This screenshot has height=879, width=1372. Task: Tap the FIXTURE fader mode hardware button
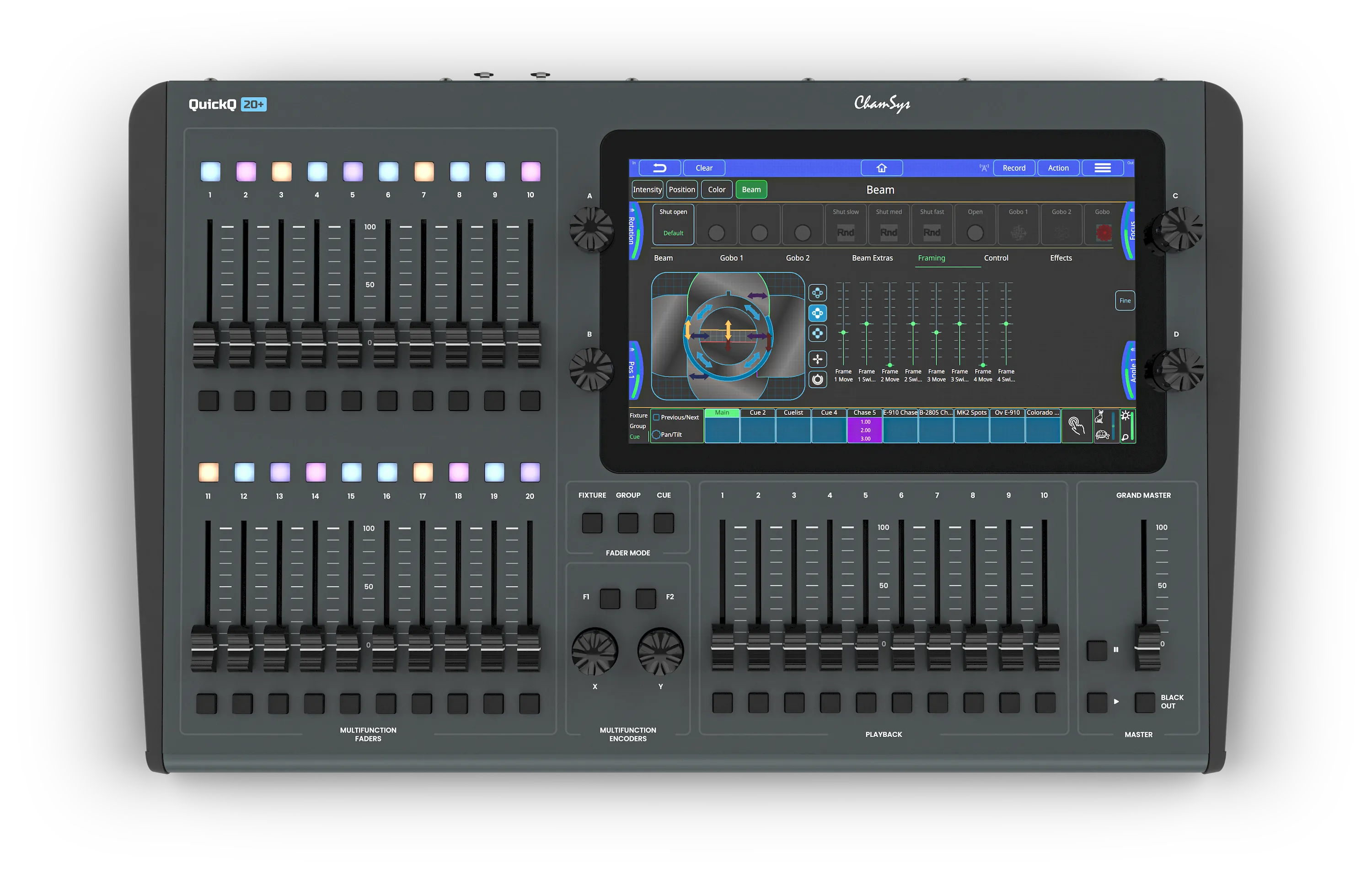click(592, 523)
